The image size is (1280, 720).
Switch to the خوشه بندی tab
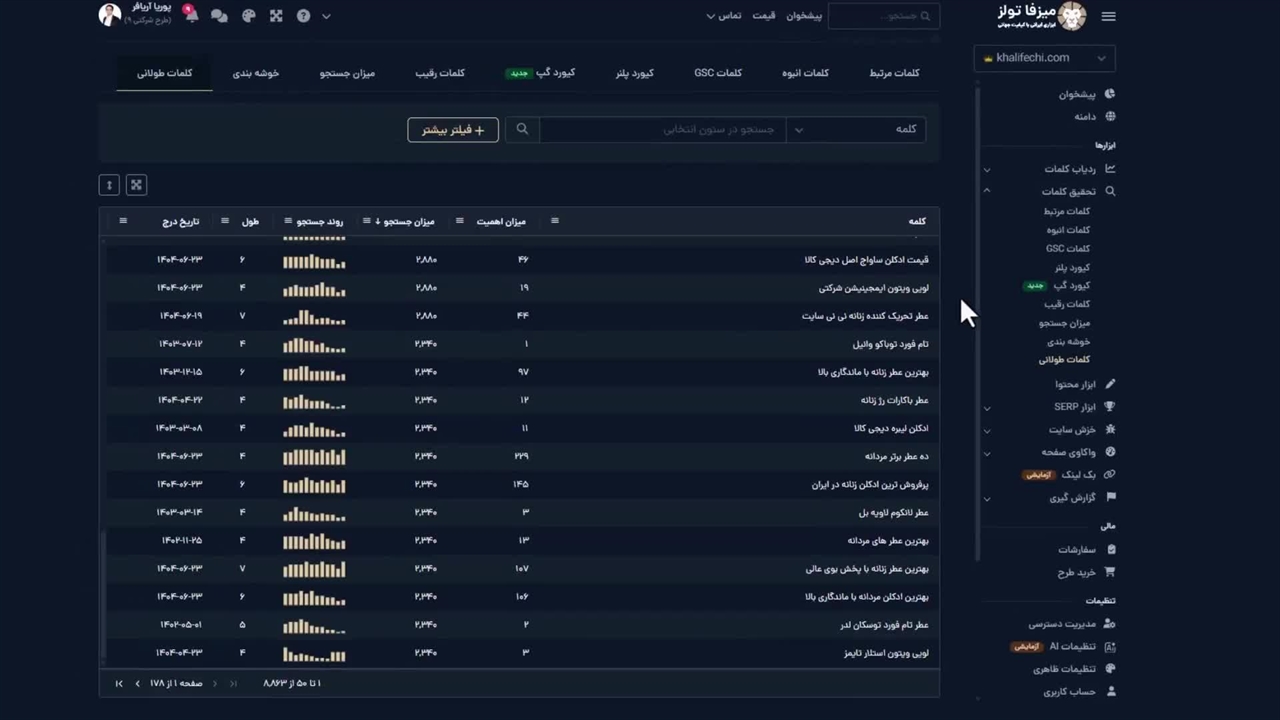tap(256, 73)
